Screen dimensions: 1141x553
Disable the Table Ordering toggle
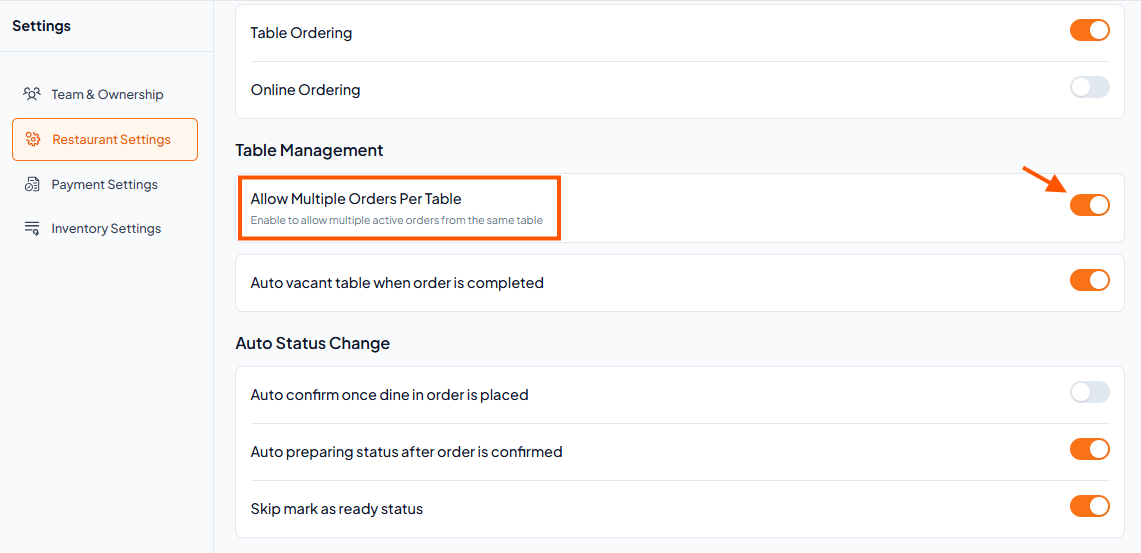point(1089,31)
